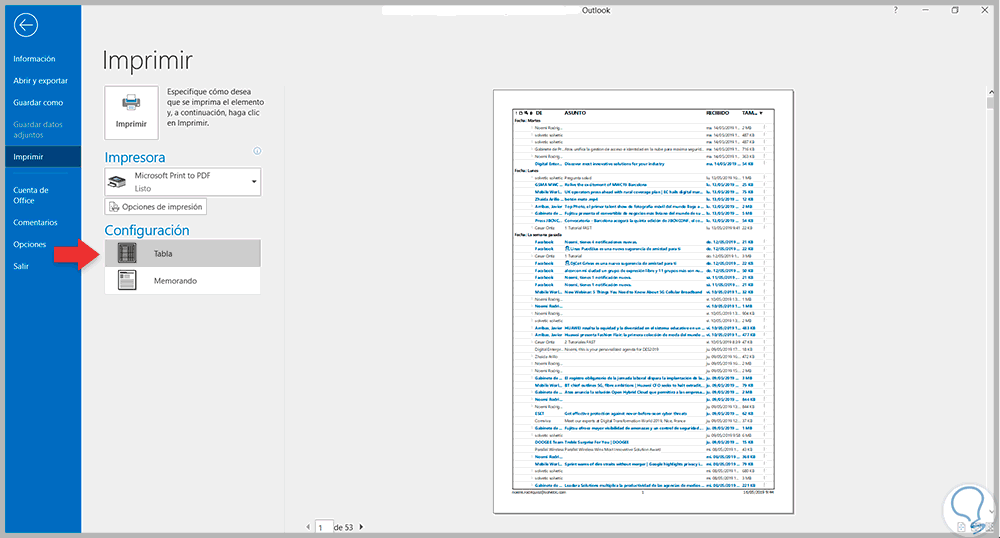This screenshot has width=1000, height=538.
Task: Click the print preview page thumbnail
Action: 643,302
